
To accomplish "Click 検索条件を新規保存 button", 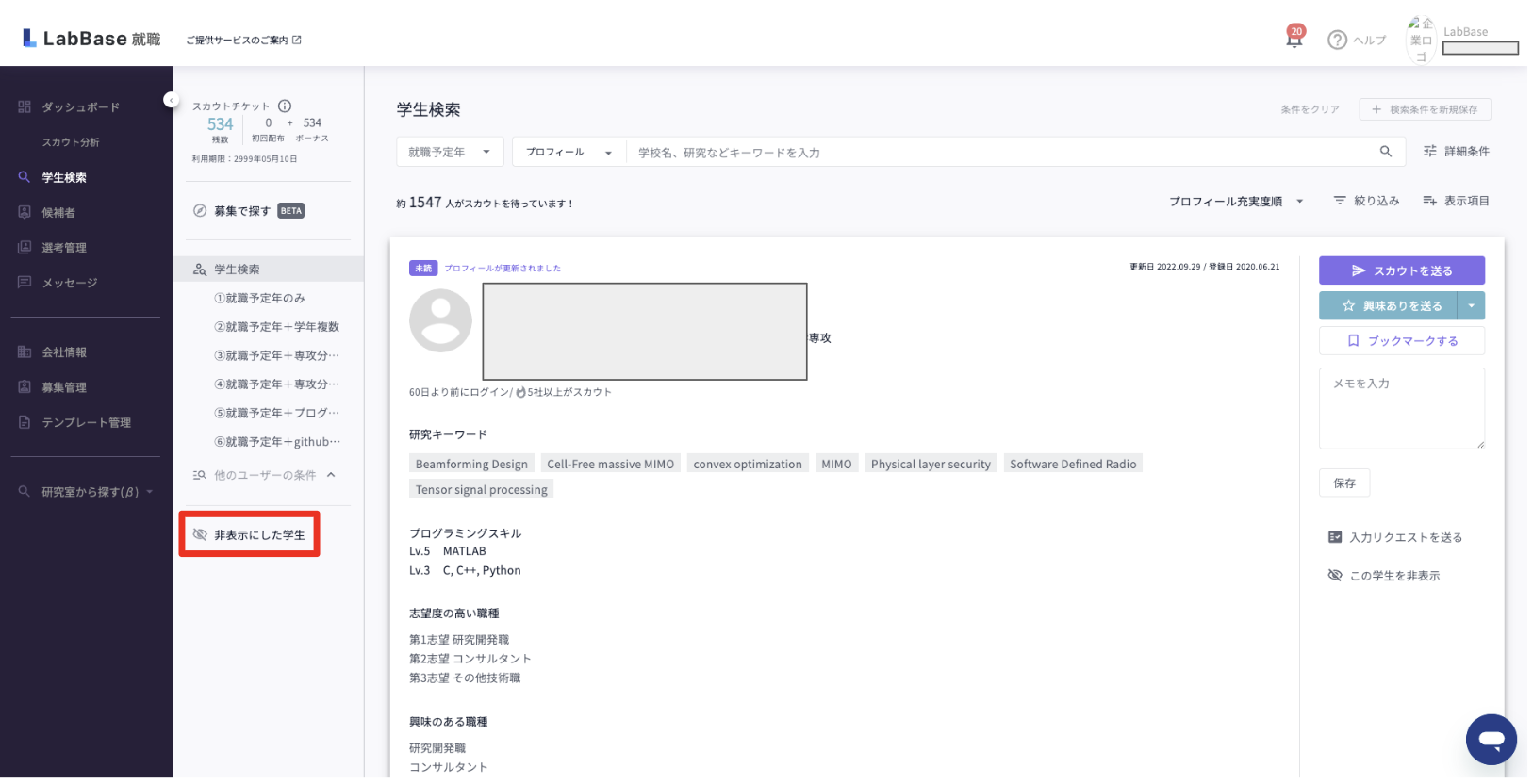I will coord(1425,109).
